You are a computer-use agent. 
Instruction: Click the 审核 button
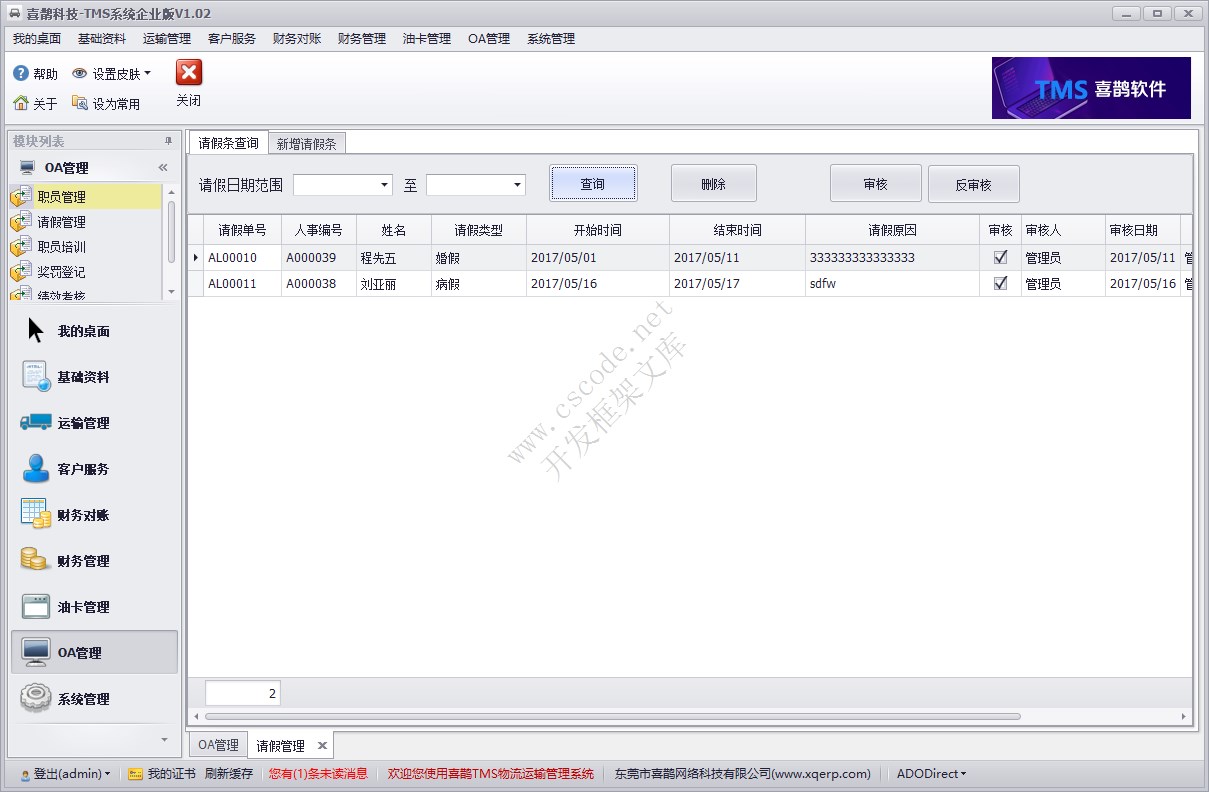875,184
